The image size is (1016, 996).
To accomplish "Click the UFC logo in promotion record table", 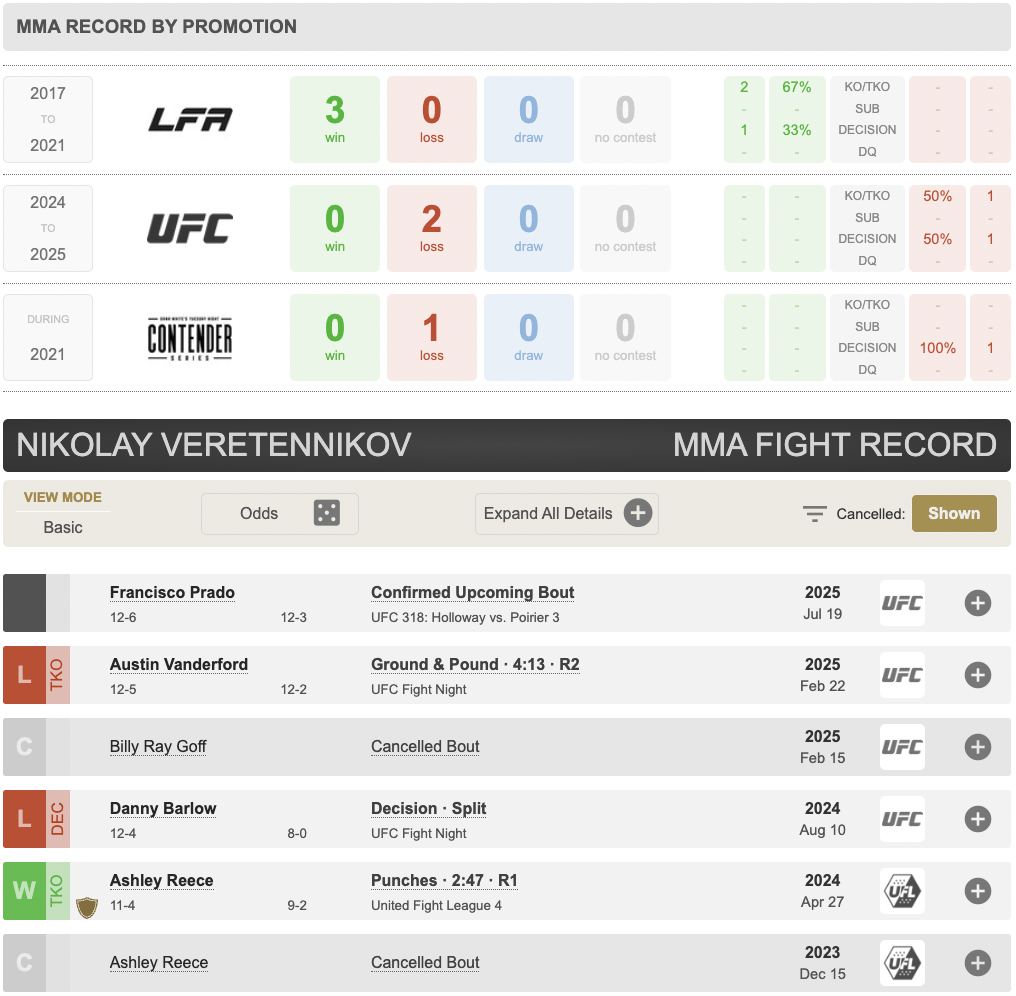I will click(x=190, y=229).
